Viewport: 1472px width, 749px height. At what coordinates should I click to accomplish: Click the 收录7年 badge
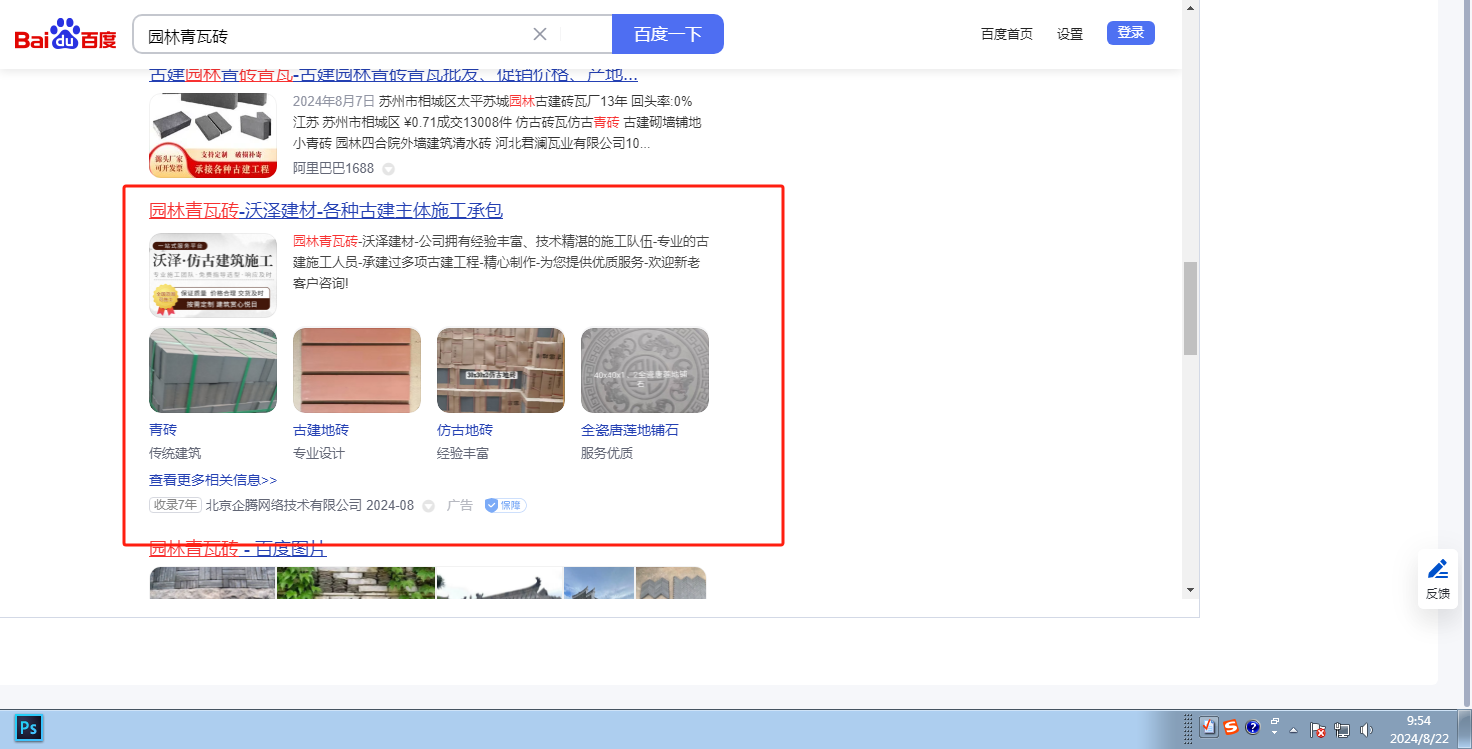pyautogui.click(x=175, y=505)
